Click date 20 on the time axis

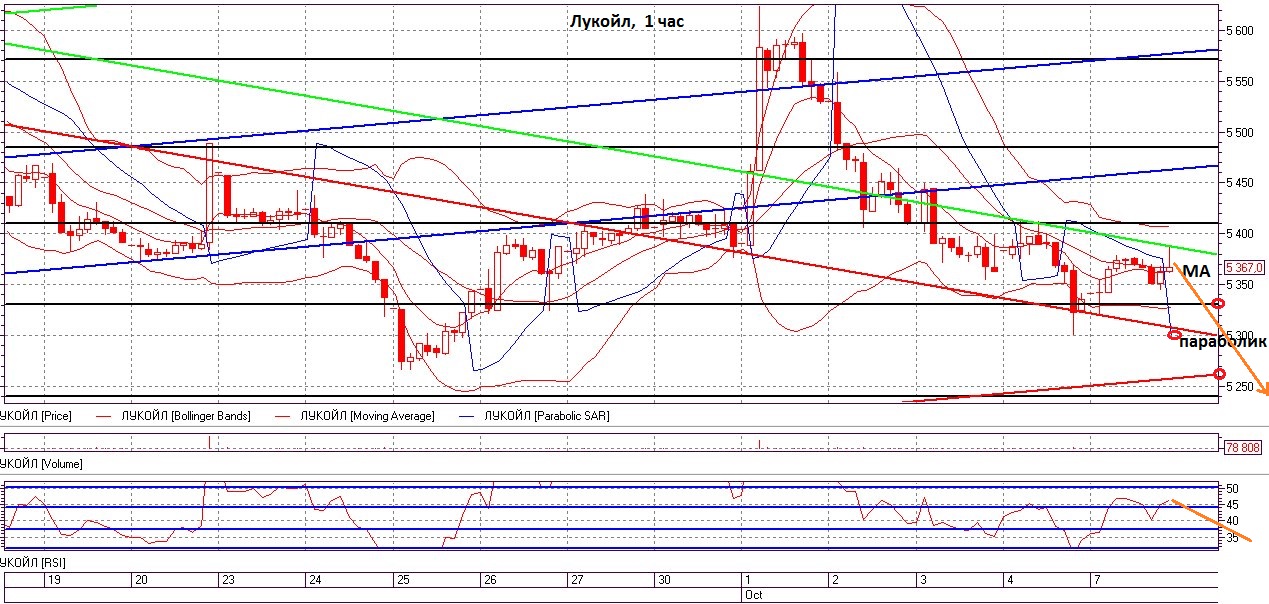141,580
